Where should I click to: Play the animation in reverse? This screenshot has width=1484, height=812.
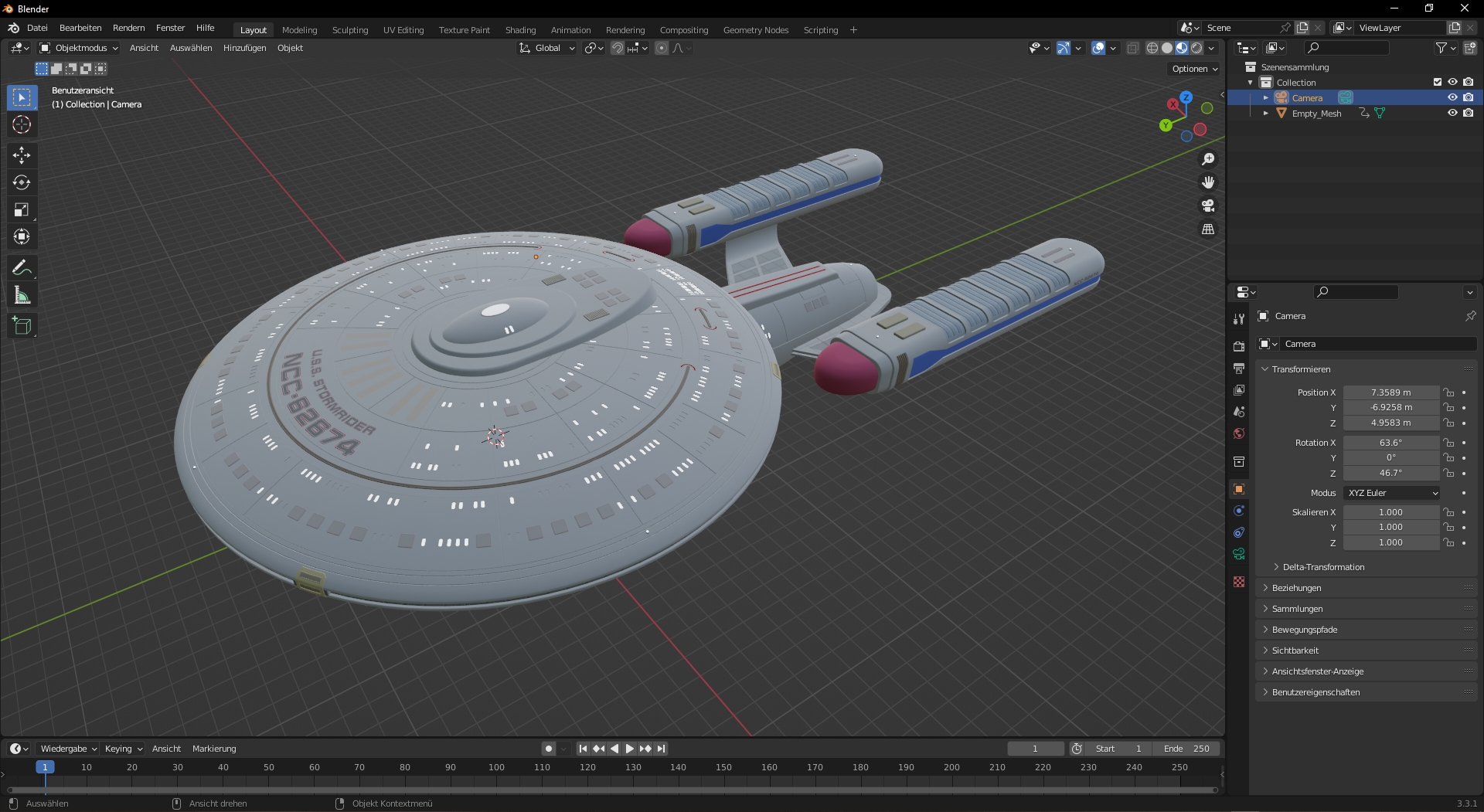pos(614,749)
